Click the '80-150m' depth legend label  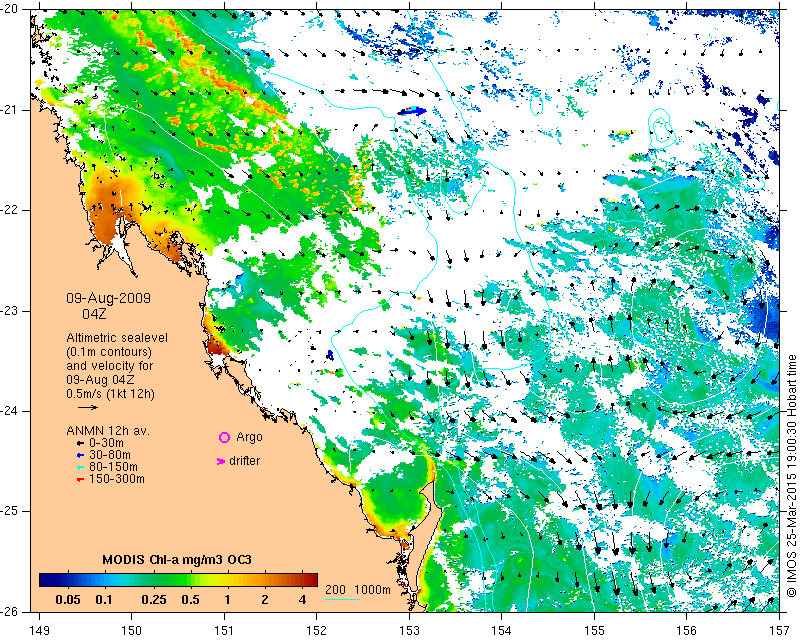point(113,467)
